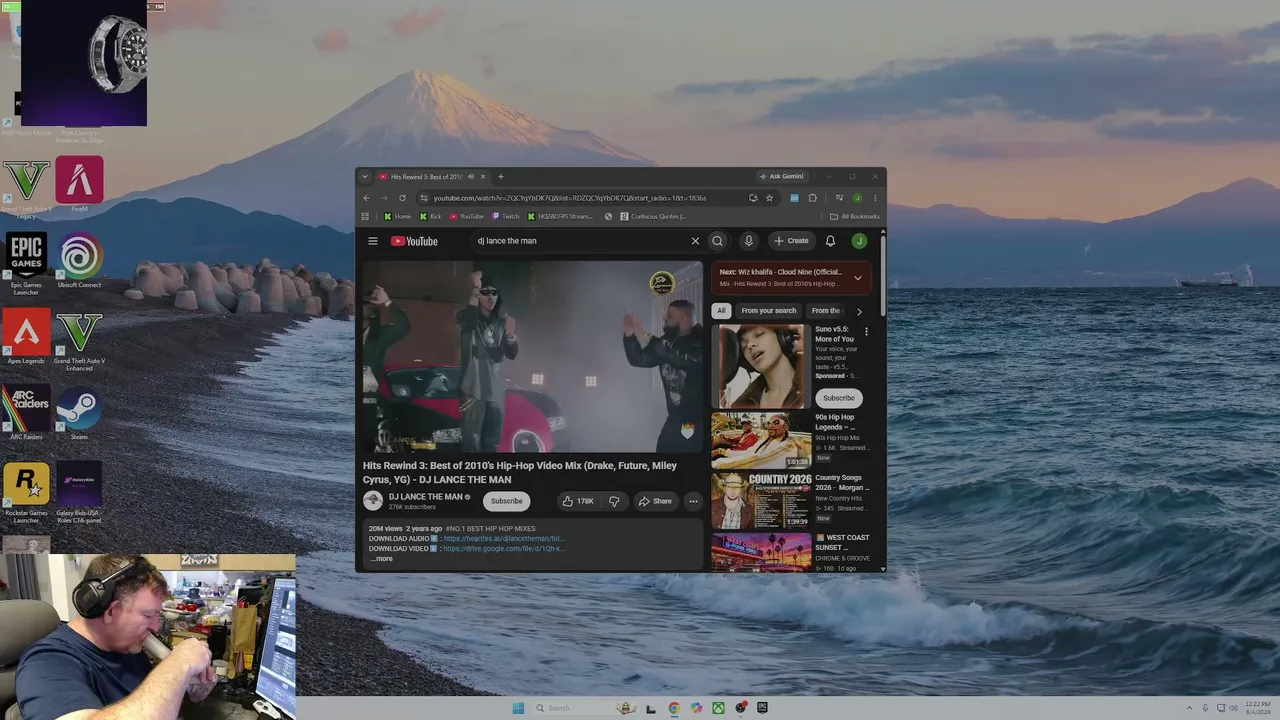This screenshot has height=720, width=1280.
Task: Open the Apex Legends desktop shortcut
Action: (26, 336)
